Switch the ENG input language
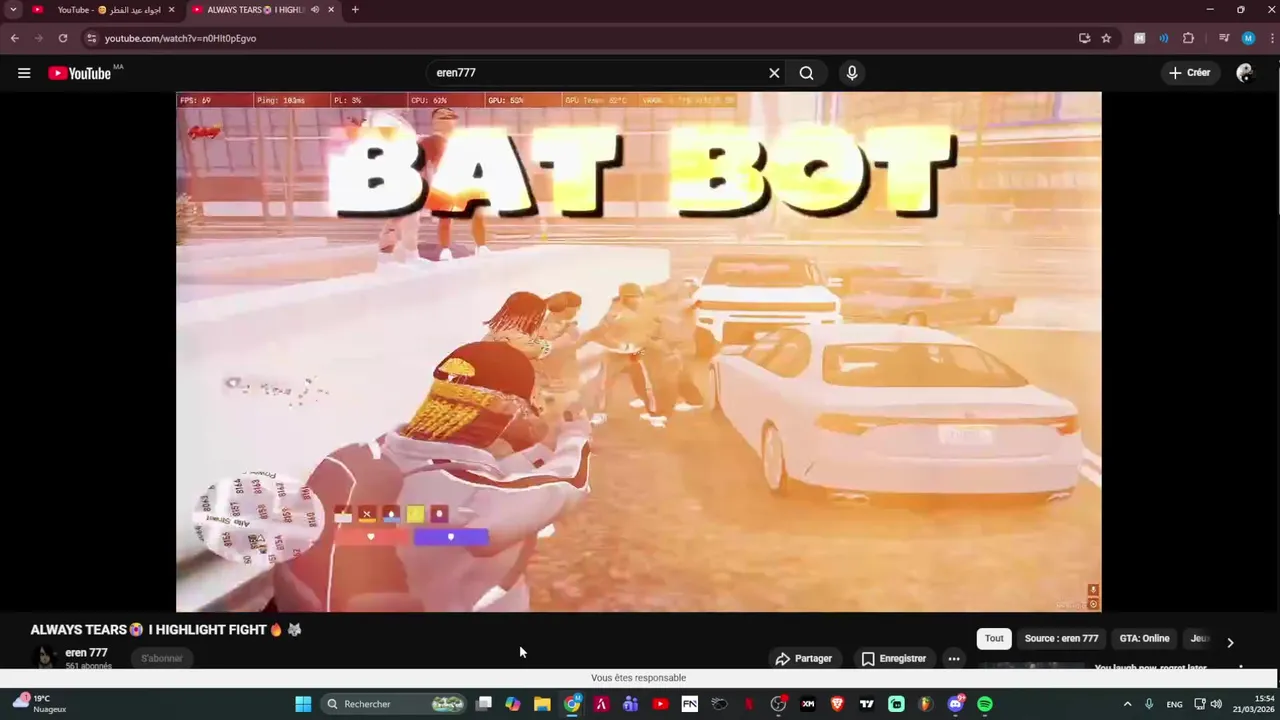This screenshot has height=720, width=1280. pos(1174,704)
